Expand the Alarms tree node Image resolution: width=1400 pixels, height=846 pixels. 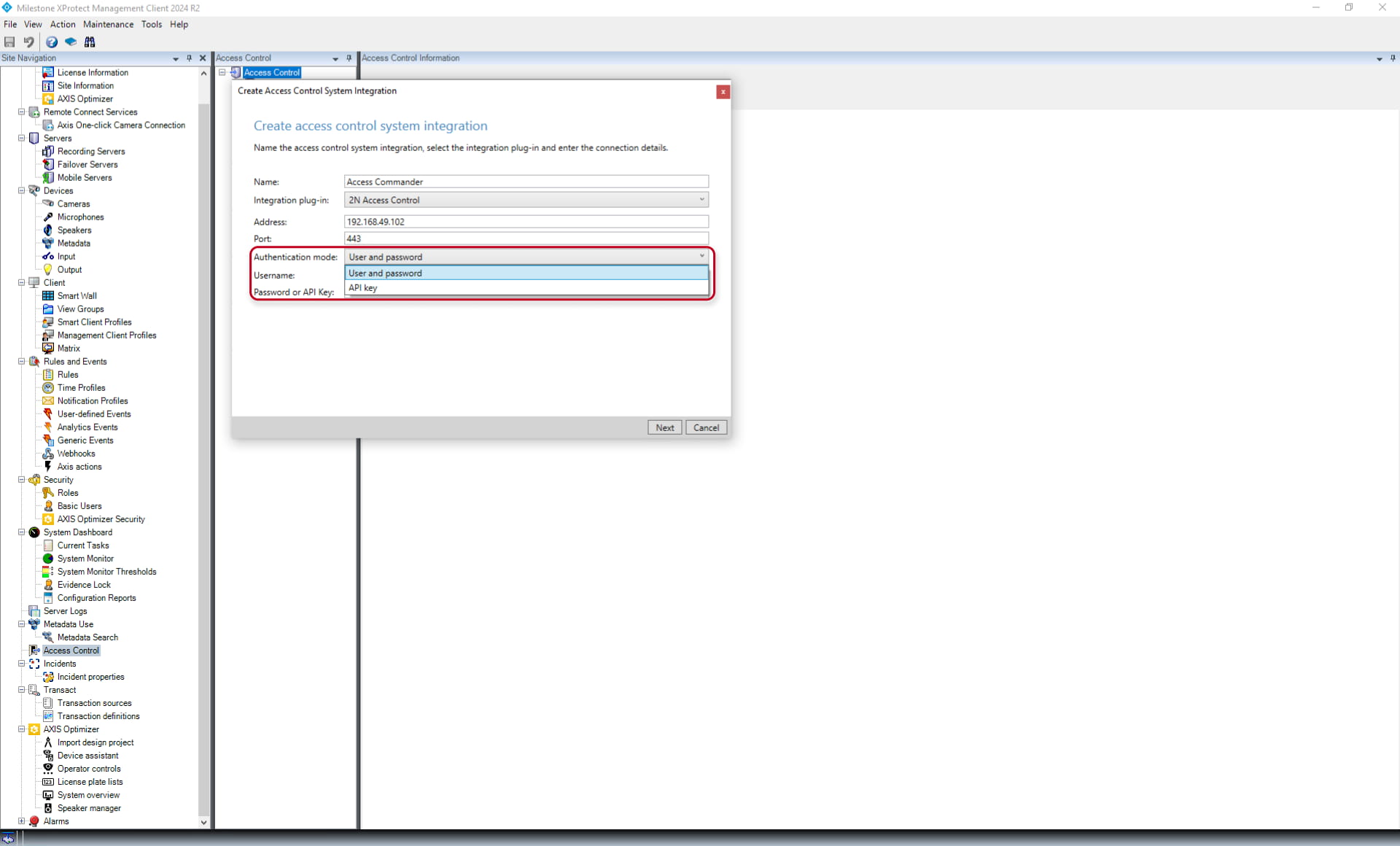[x=21, y=820]
